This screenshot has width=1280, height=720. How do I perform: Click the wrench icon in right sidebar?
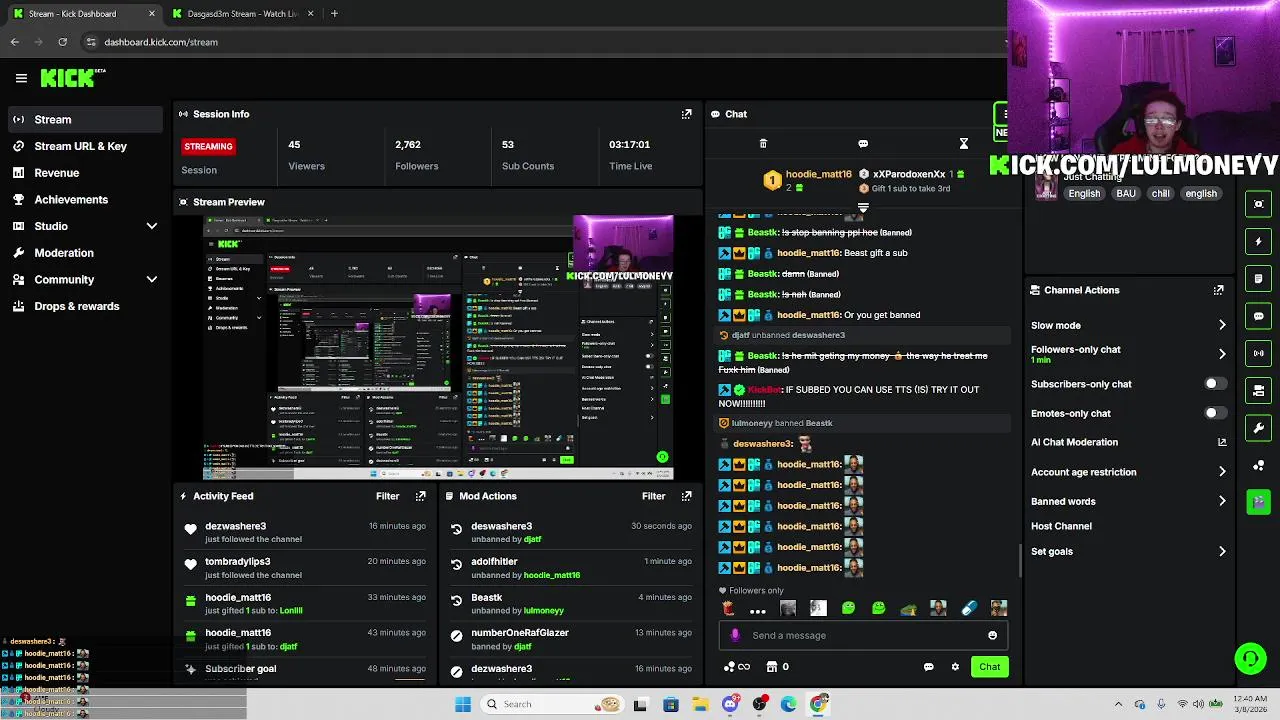click(x=1258, y=428)
